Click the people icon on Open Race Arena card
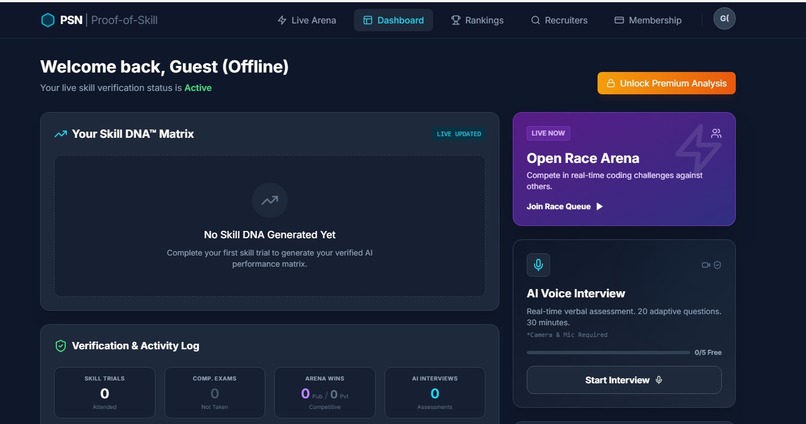 point(716,134)
